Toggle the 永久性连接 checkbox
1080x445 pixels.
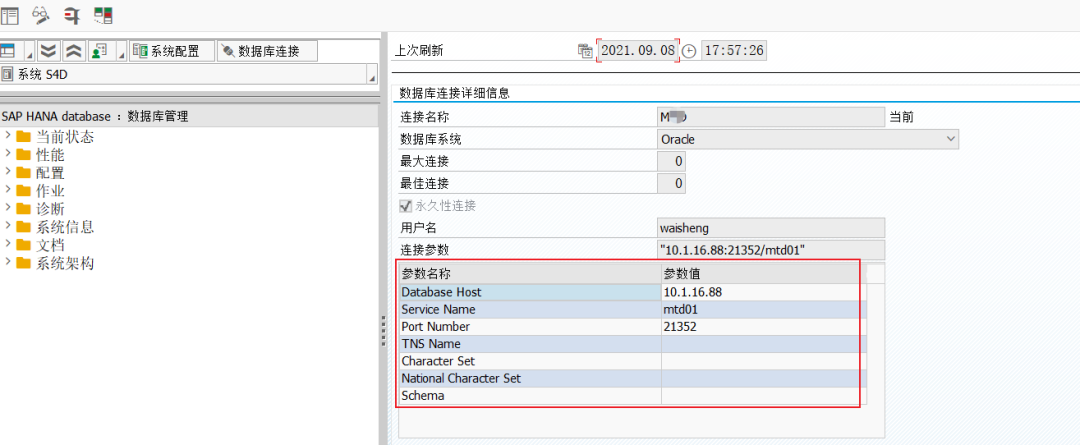(x=406, y=206)
